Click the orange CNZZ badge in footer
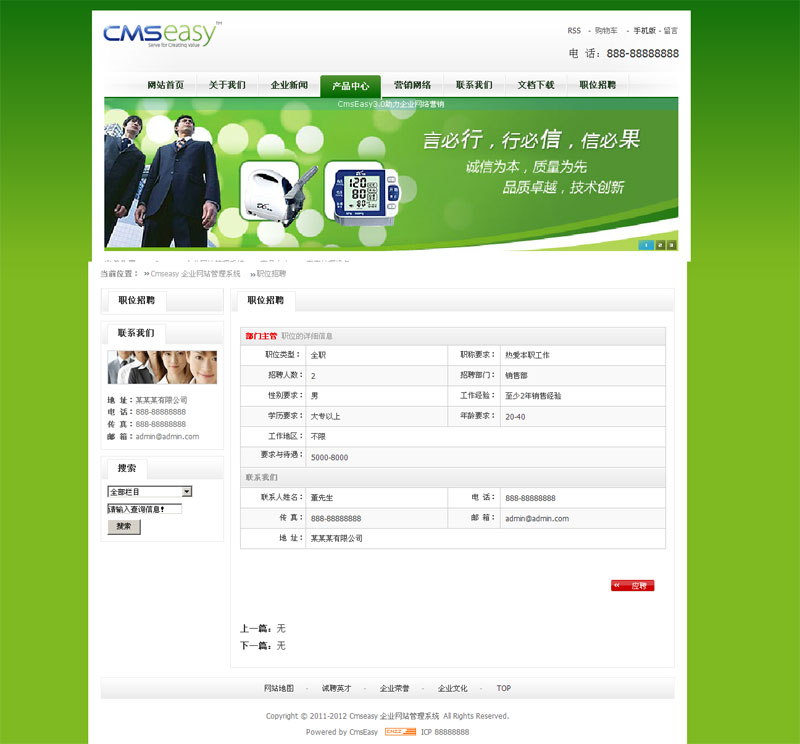 click(x=400, y=732)
